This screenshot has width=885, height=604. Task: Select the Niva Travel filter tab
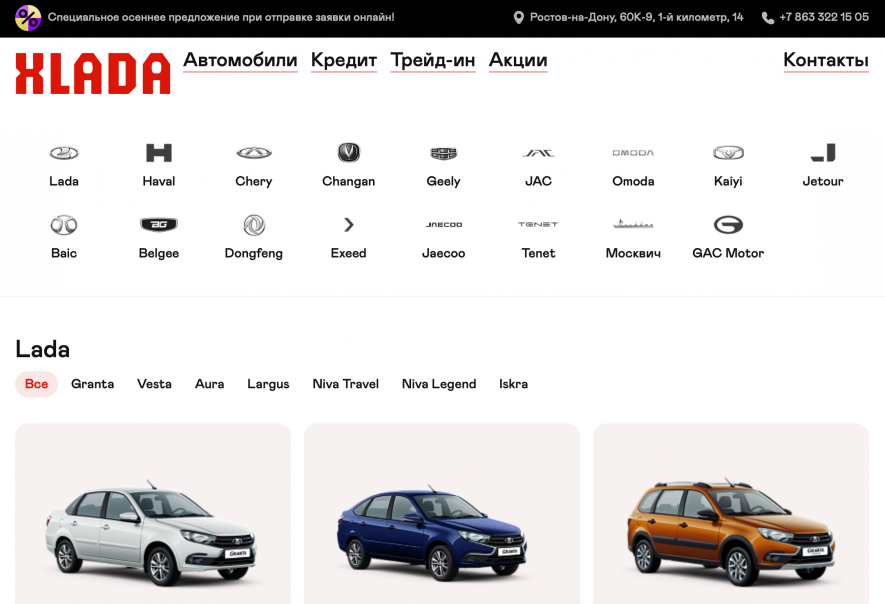tap(345, 384)
